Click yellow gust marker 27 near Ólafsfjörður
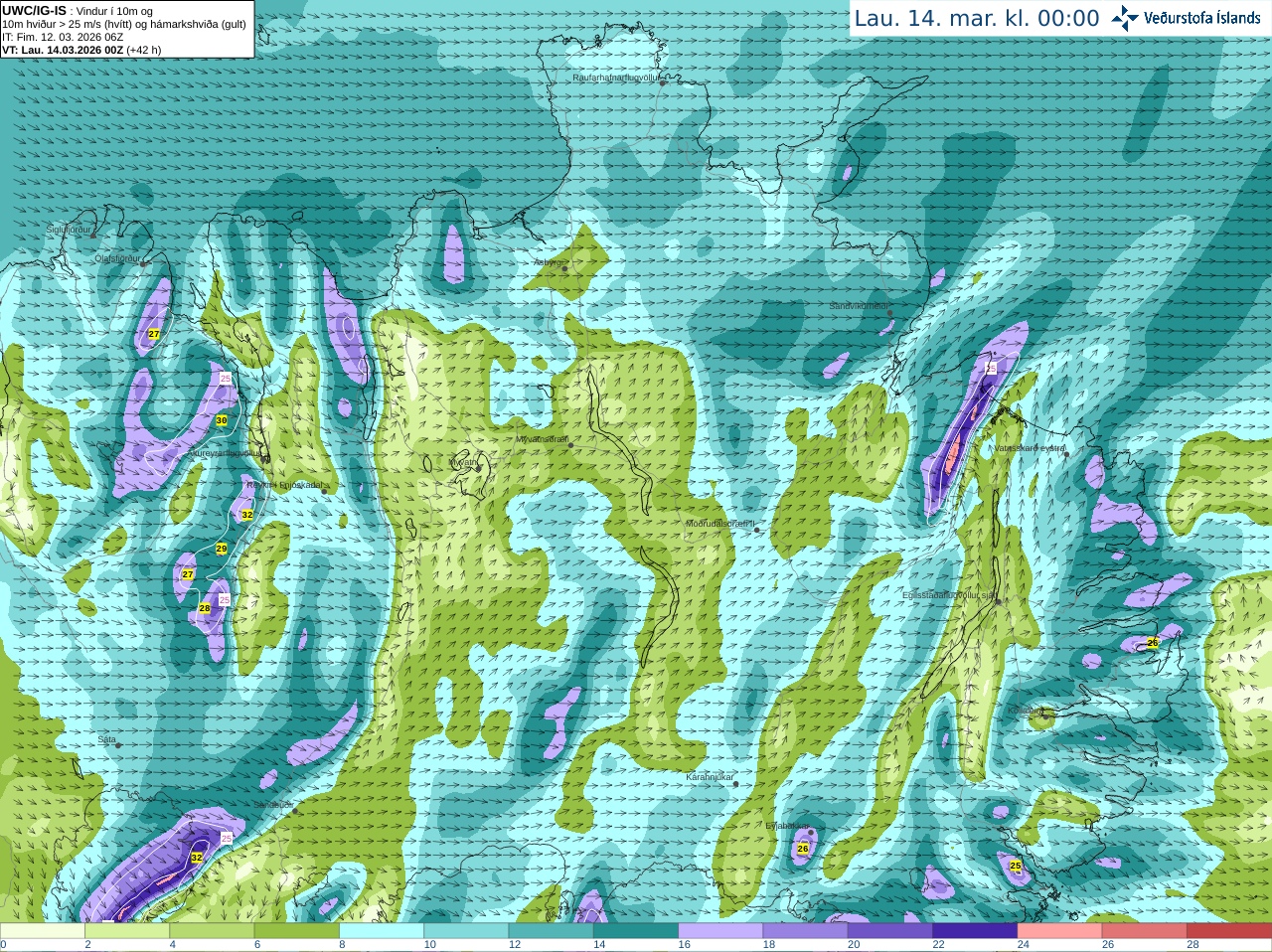The width and height of the screenshot is (1272, 952). coord(154,334)
